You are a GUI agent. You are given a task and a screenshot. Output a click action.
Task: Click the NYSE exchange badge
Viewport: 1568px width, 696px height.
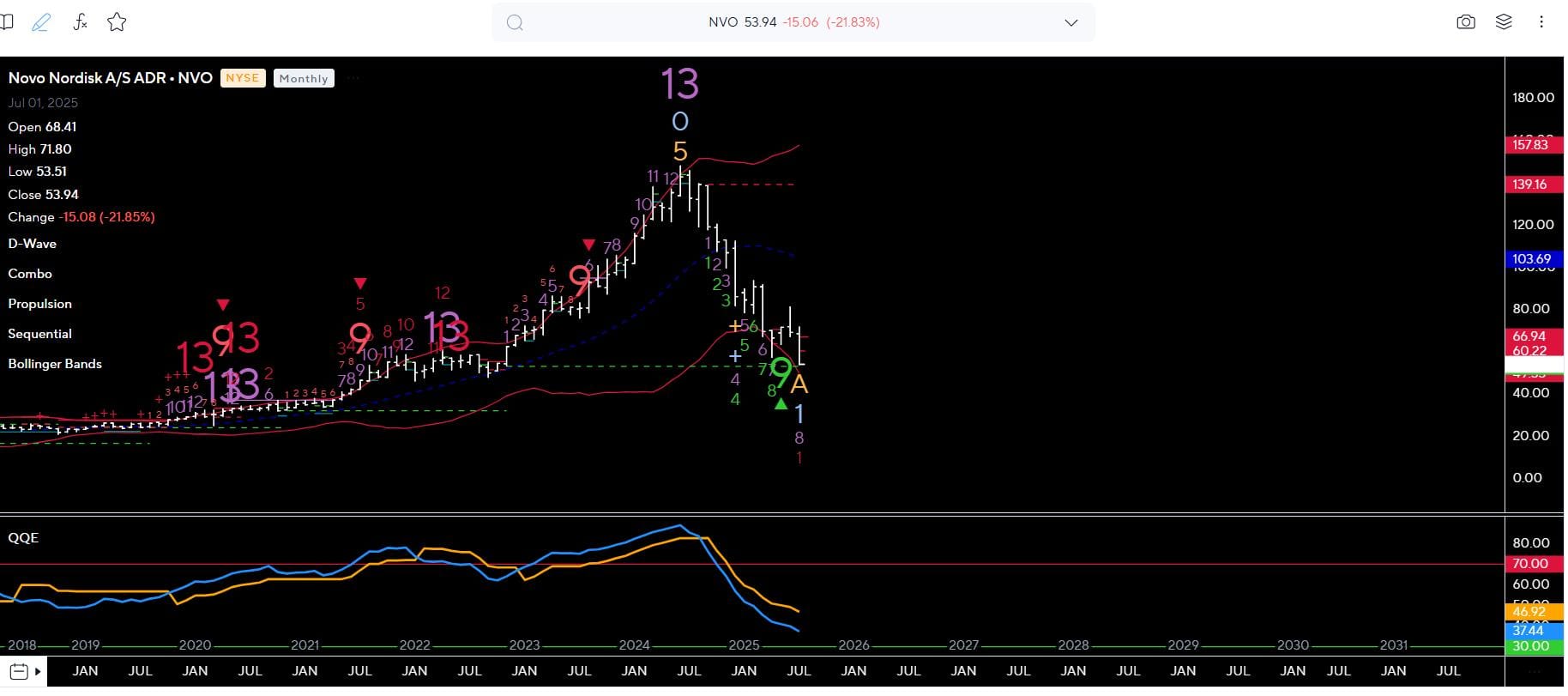[243, 78]
